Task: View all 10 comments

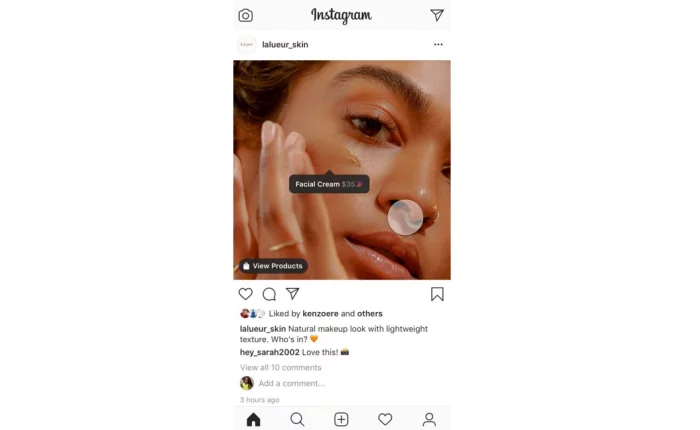Action: pos(280,367)
